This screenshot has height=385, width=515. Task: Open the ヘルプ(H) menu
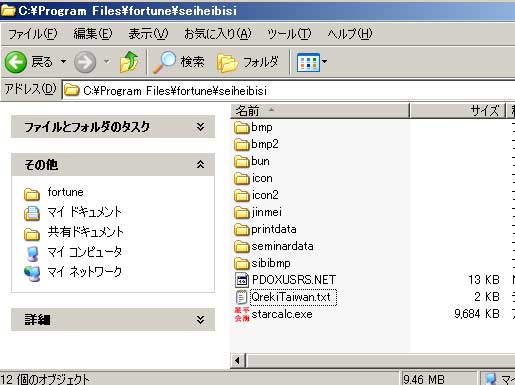point(350,34)
